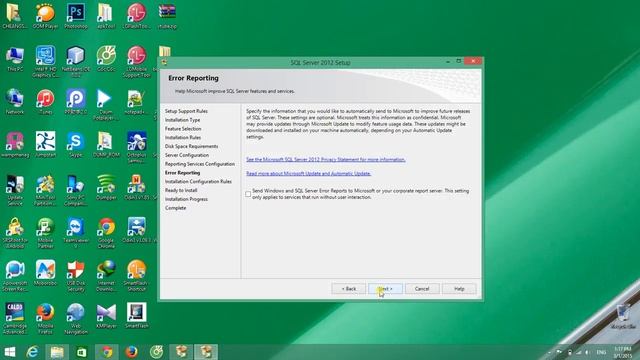
Task: Select the Setup Support Rules step
Action: pos(186,111)
